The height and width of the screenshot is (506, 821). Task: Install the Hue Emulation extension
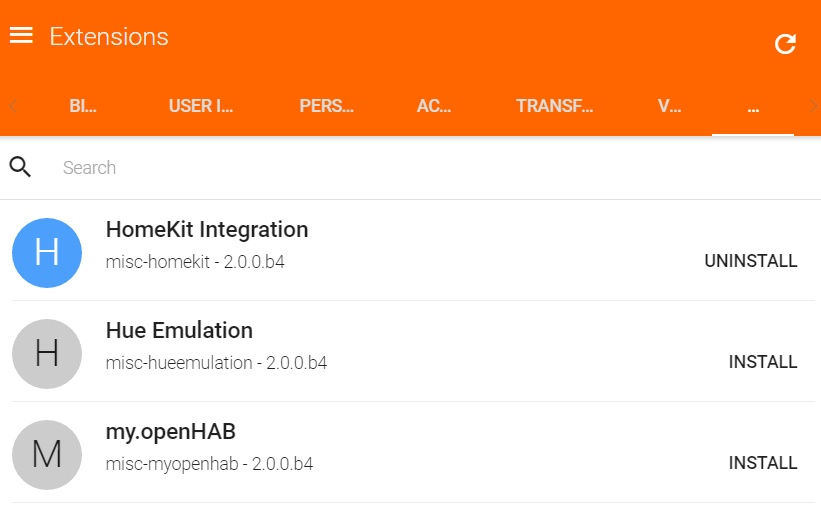point(763,361)
